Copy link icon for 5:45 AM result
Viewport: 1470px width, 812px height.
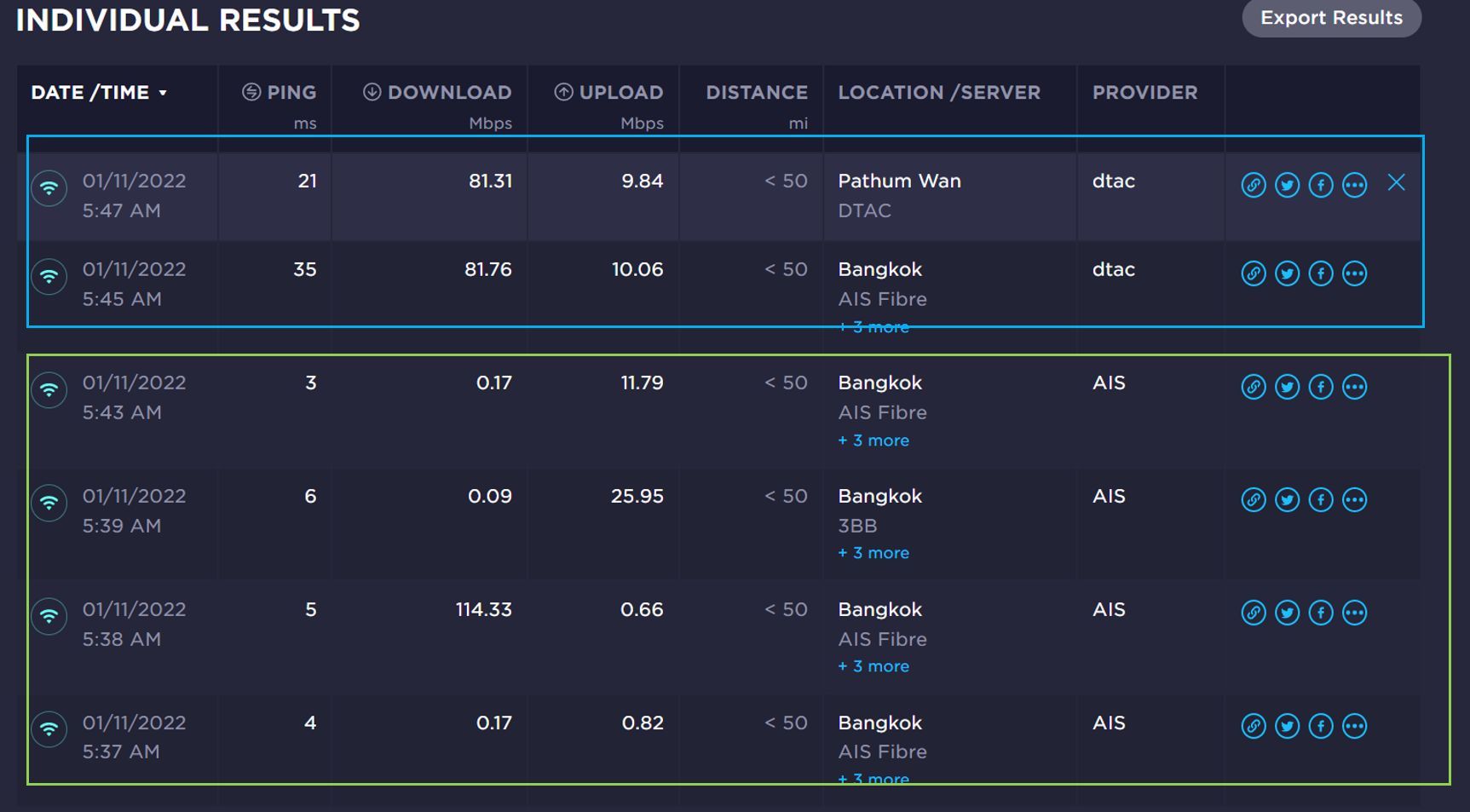[1253, 274]
